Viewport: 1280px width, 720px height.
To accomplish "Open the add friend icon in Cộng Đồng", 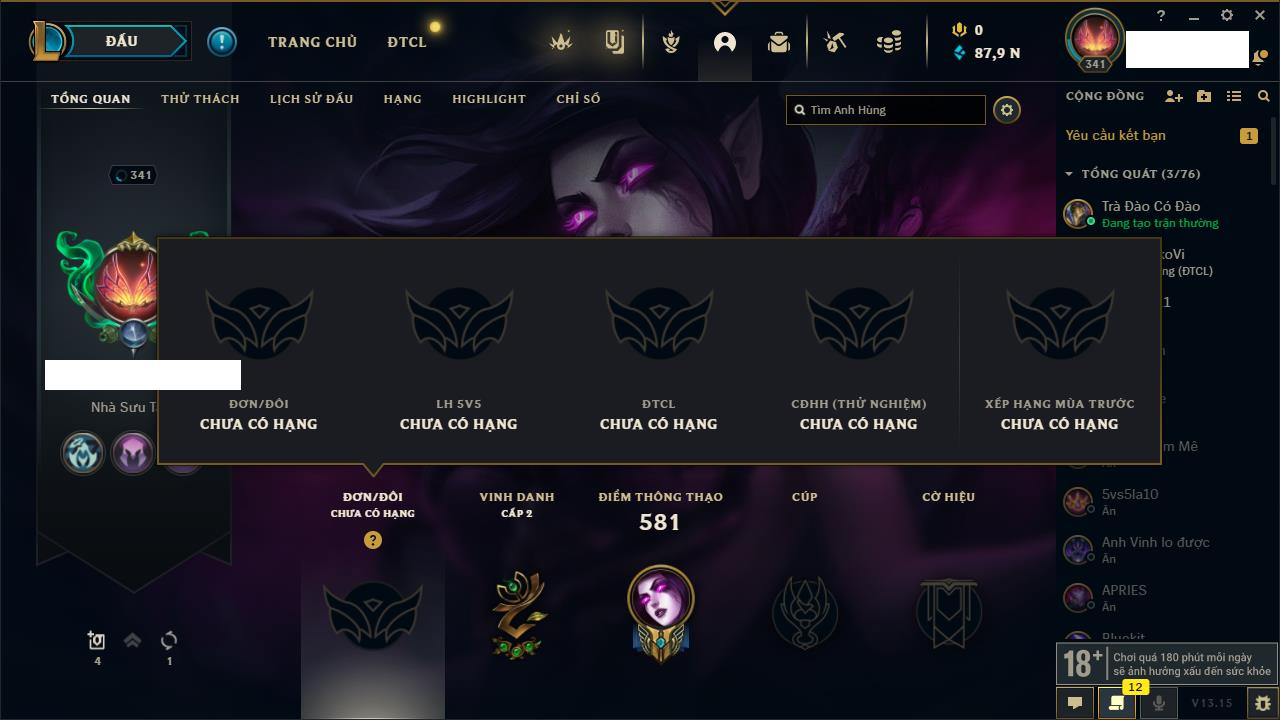I will point(1174,96).
